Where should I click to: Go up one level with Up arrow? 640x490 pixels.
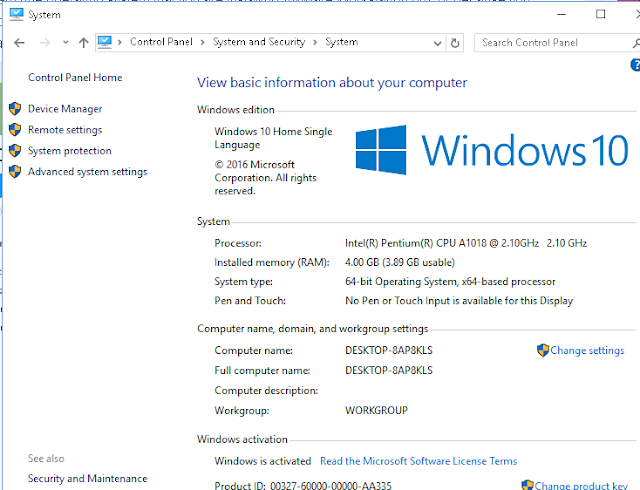point(84,42)
